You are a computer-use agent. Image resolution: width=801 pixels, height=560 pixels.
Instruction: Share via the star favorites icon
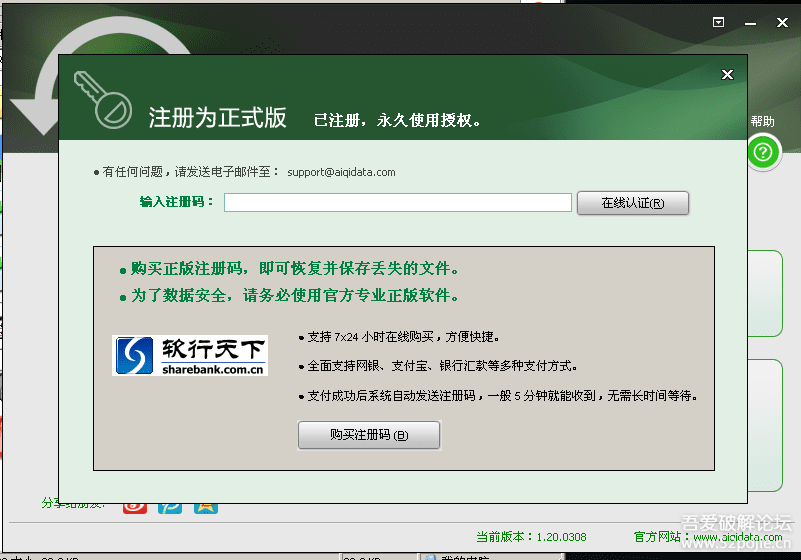[x=206, y=508]
